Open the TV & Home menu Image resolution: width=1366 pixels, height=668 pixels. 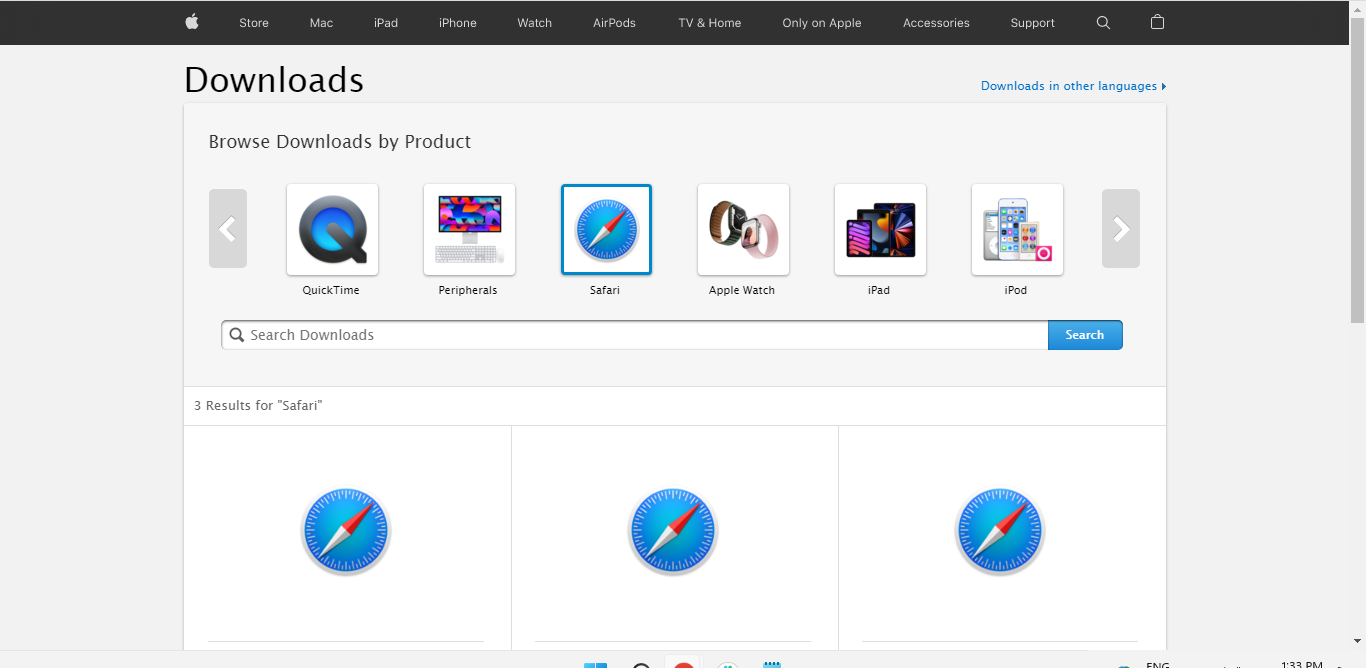pyautogui.click(x=710, y=23)
